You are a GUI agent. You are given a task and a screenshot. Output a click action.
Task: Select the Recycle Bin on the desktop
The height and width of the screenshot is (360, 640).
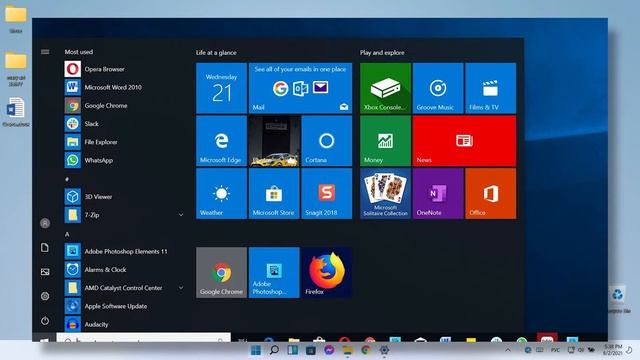point(618,299)
